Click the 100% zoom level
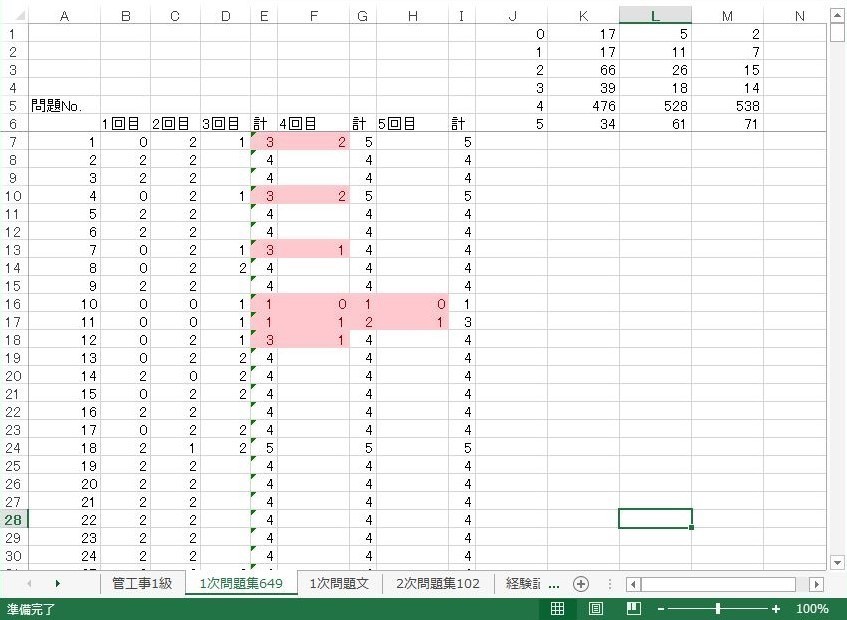The width and height of the screenshot is (847, 620). coord(812,609)
